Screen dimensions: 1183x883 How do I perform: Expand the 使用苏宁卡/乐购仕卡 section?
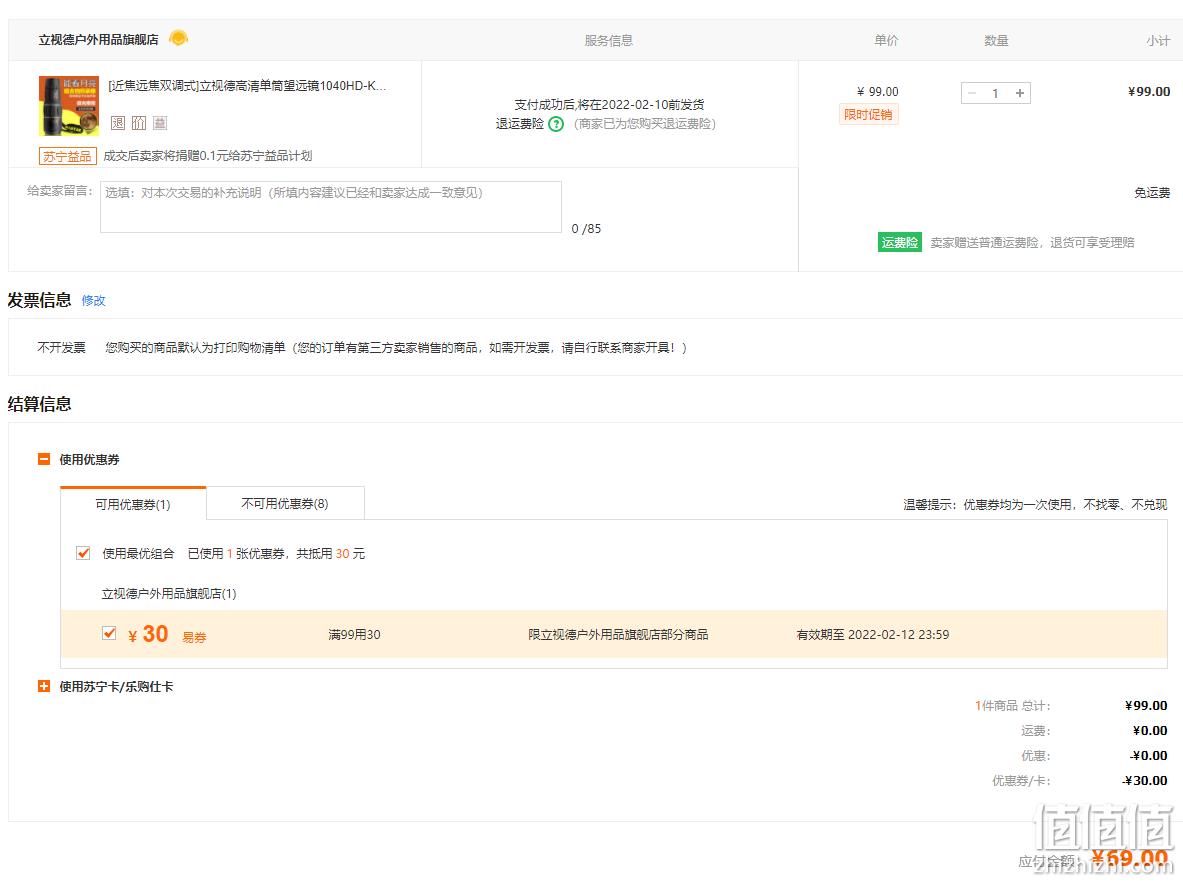tap(44, 686)
